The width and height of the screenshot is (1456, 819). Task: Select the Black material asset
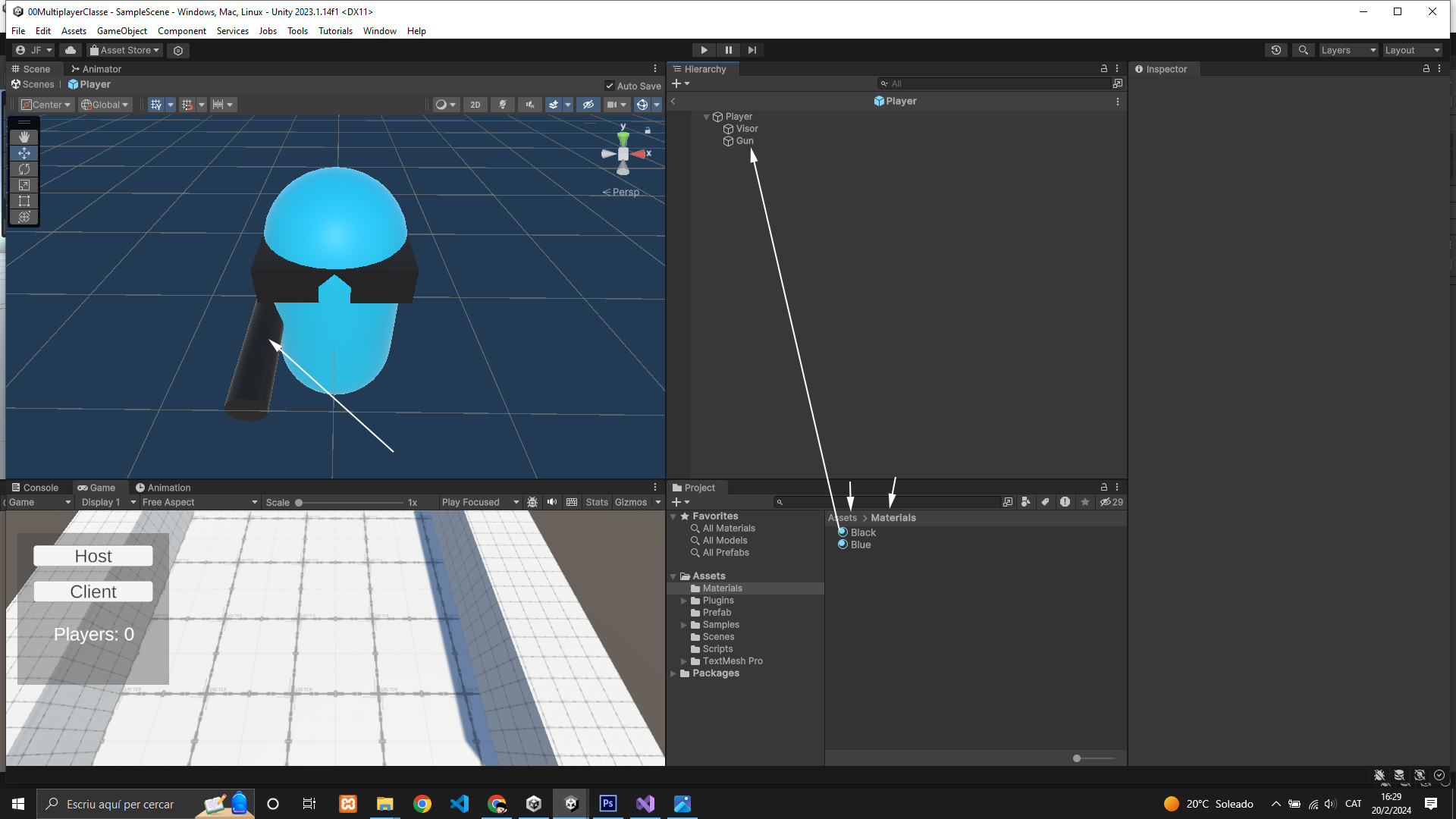pyautogui.click(x=862, y=532)
